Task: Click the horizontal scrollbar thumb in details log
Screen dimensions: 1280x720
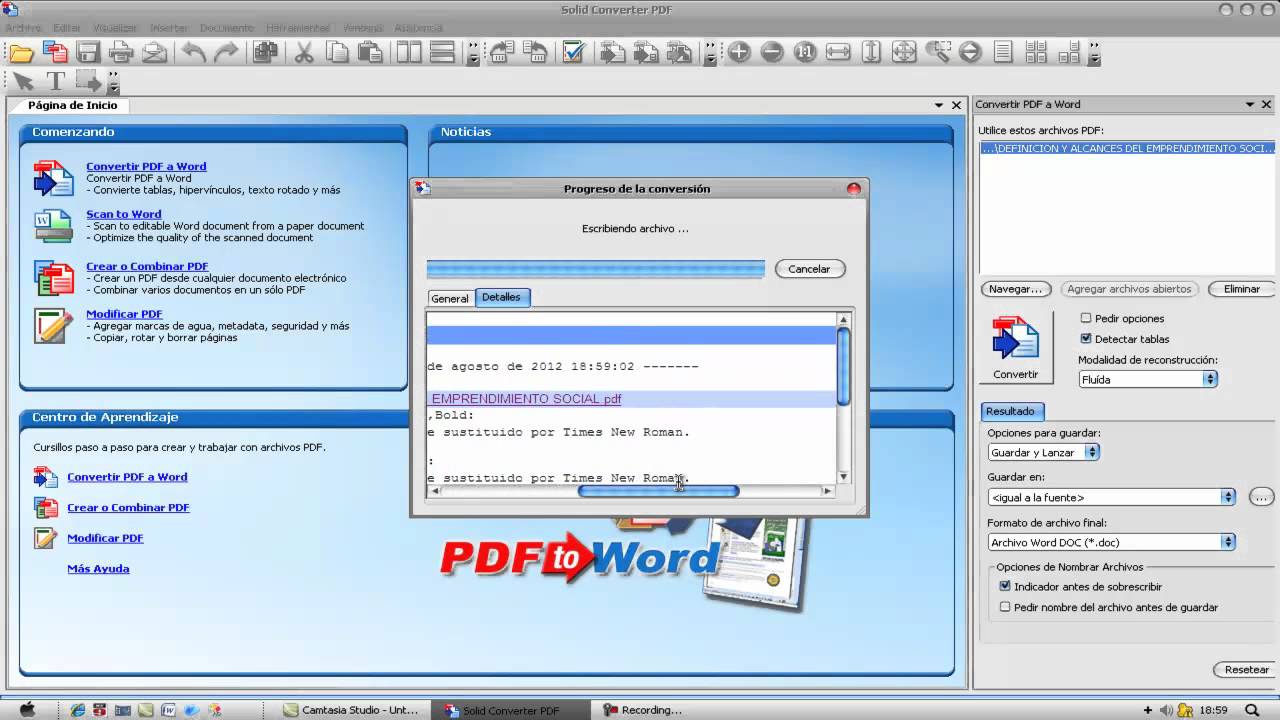Action: pyautogui.click(x=659, y=491)
